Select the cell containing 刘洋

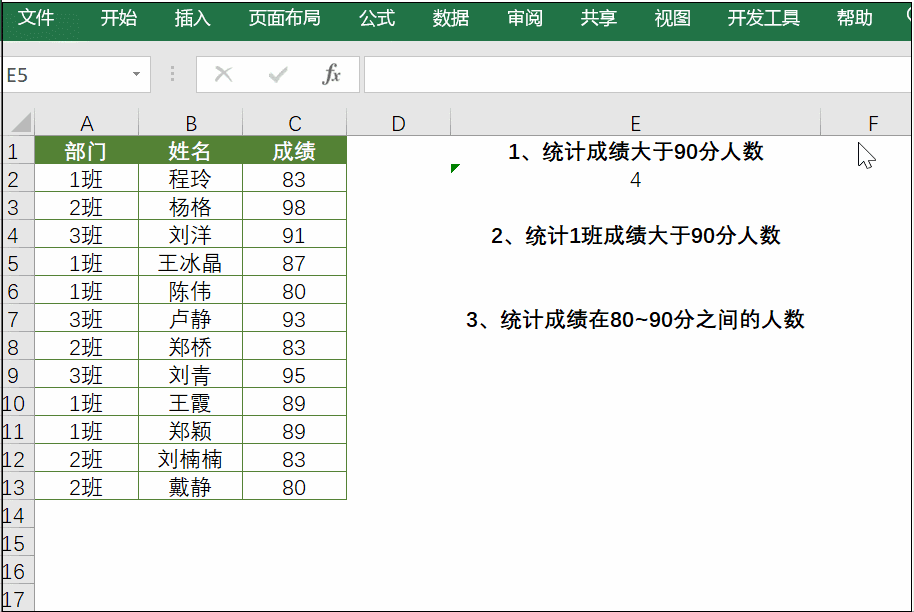click(191, 235)
